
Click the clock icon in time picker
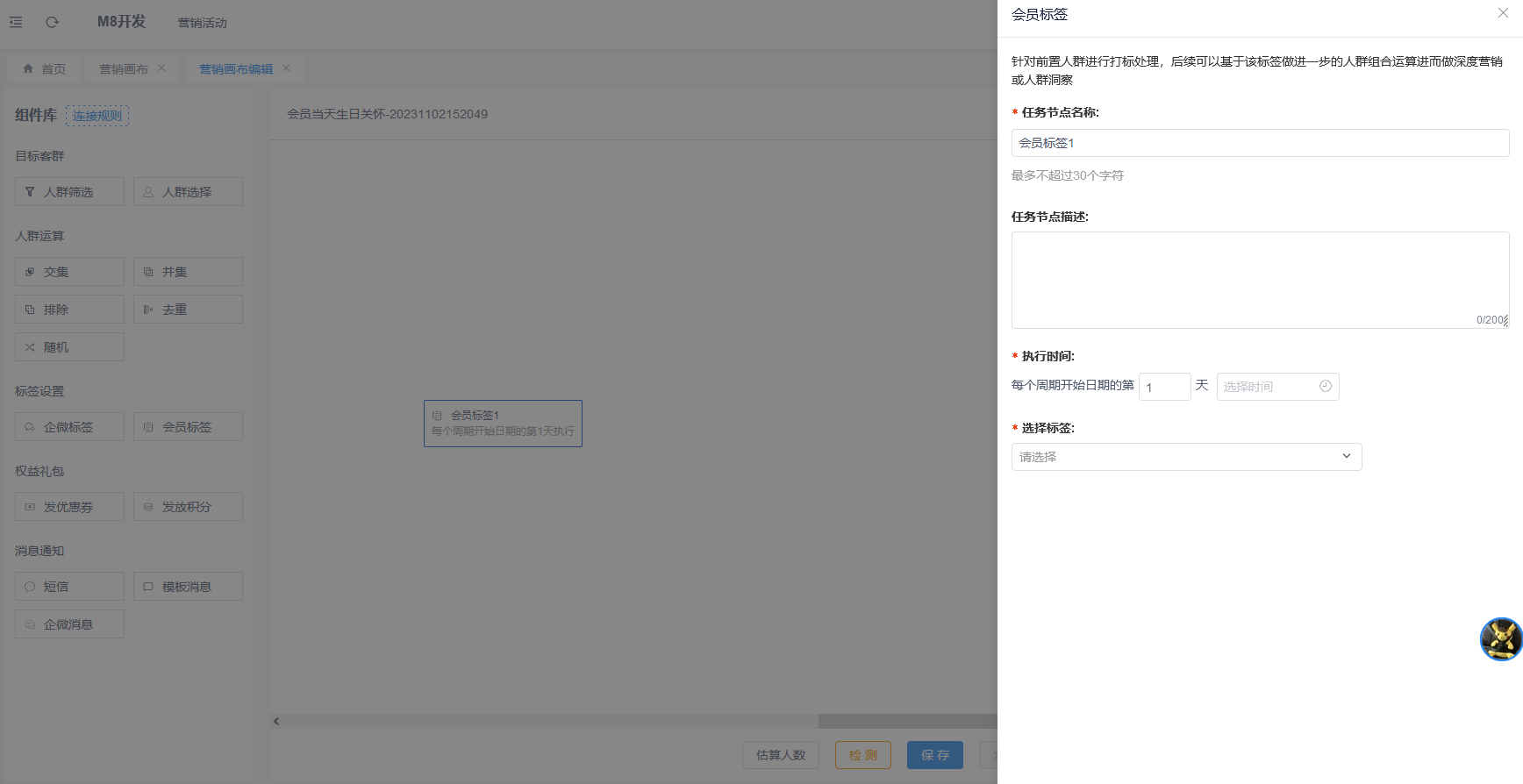coord(1326,386)
